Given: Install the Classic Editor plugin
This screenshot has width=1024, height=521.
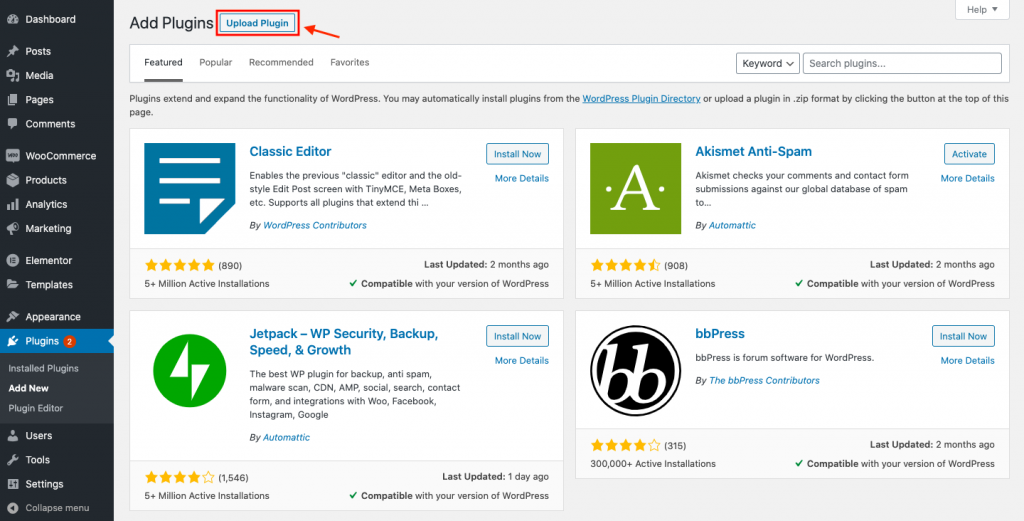Looking at the screenshot, I should [517, 154].
